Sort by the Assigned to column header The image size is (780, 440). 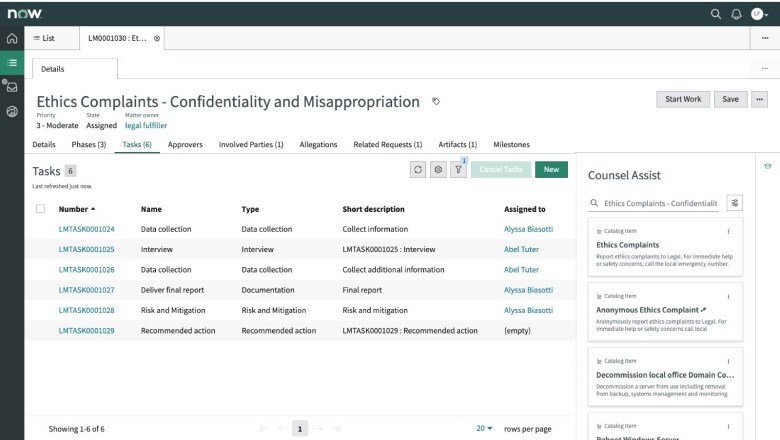click(x=524, y=209)
